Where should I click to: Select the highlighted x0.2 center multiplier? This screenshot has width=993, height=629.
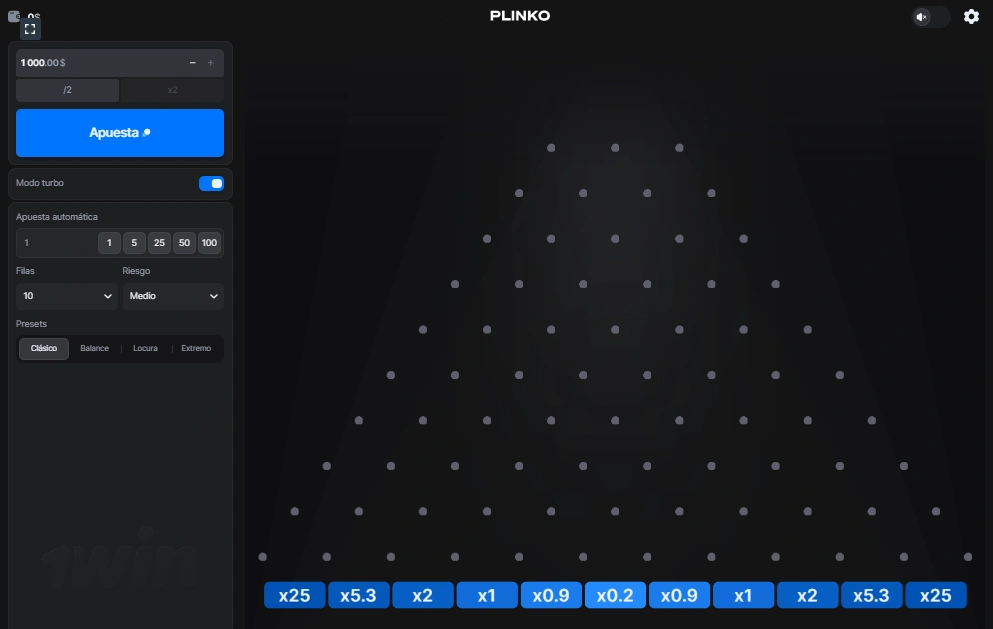coord(615,595)
